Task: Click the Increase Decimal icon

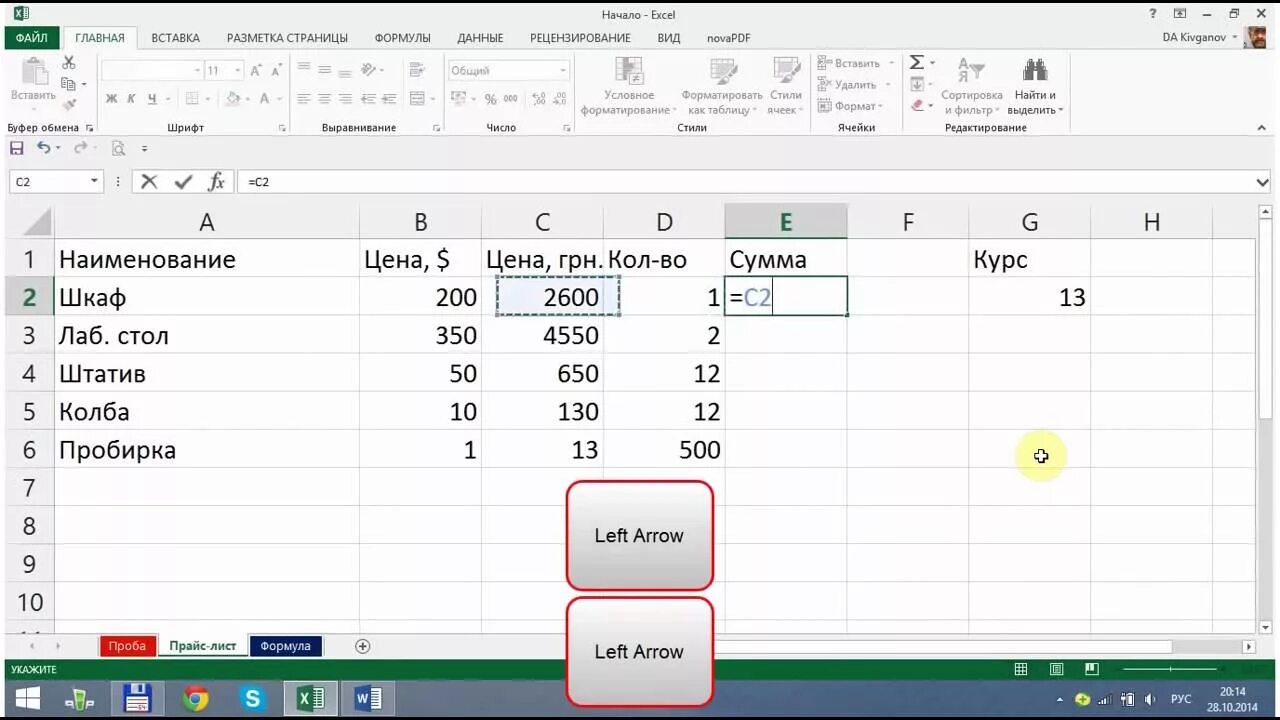Action: pyautogui.click(x=537, y=99)
